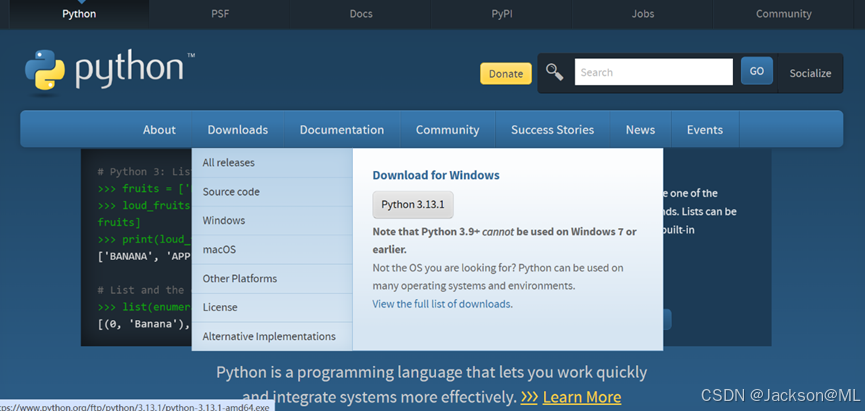Open the Success Stories menu

552,130
